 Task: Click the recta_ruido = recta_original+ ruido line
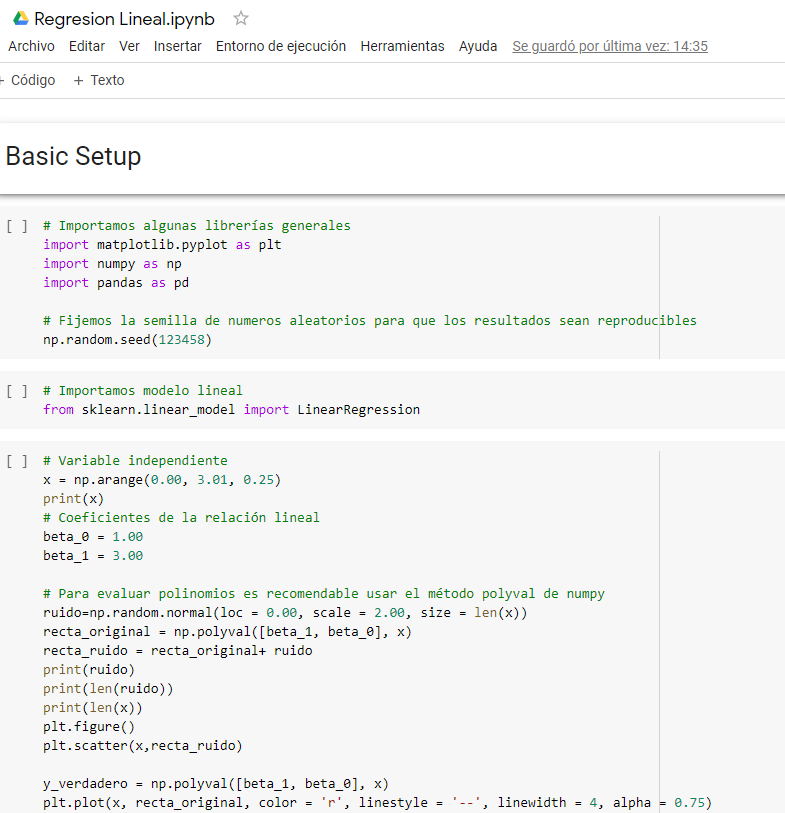178,651
